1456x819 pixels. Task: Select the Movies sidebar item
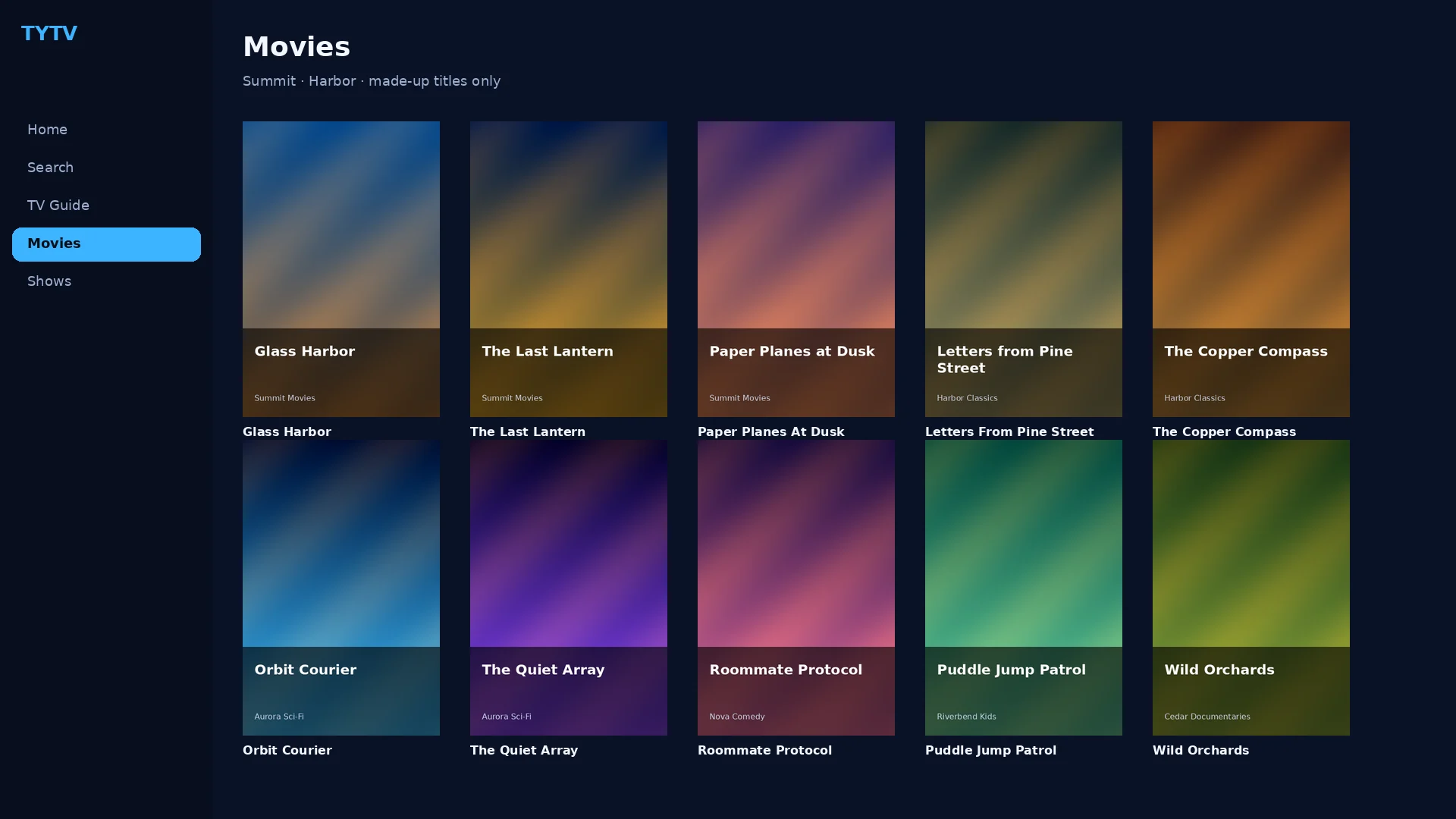[x=106, y=244]
